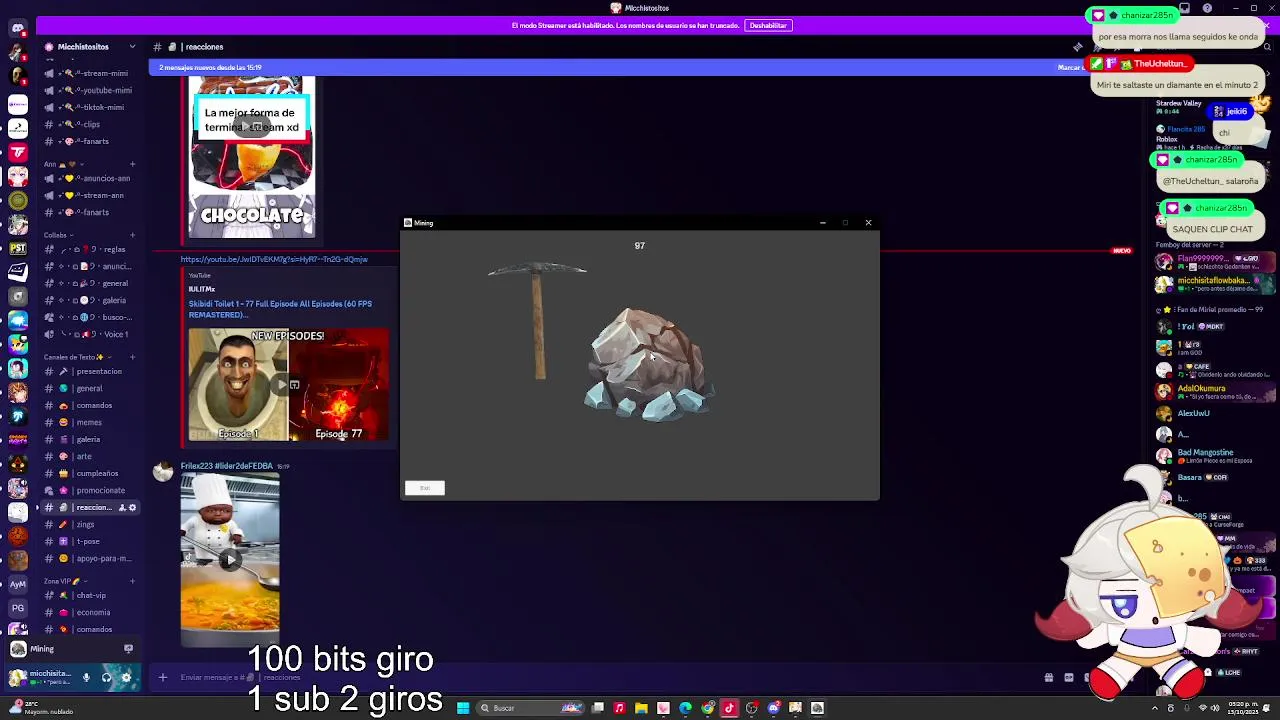
Task: Open the chat-vip channel
Action: (88, 595)
